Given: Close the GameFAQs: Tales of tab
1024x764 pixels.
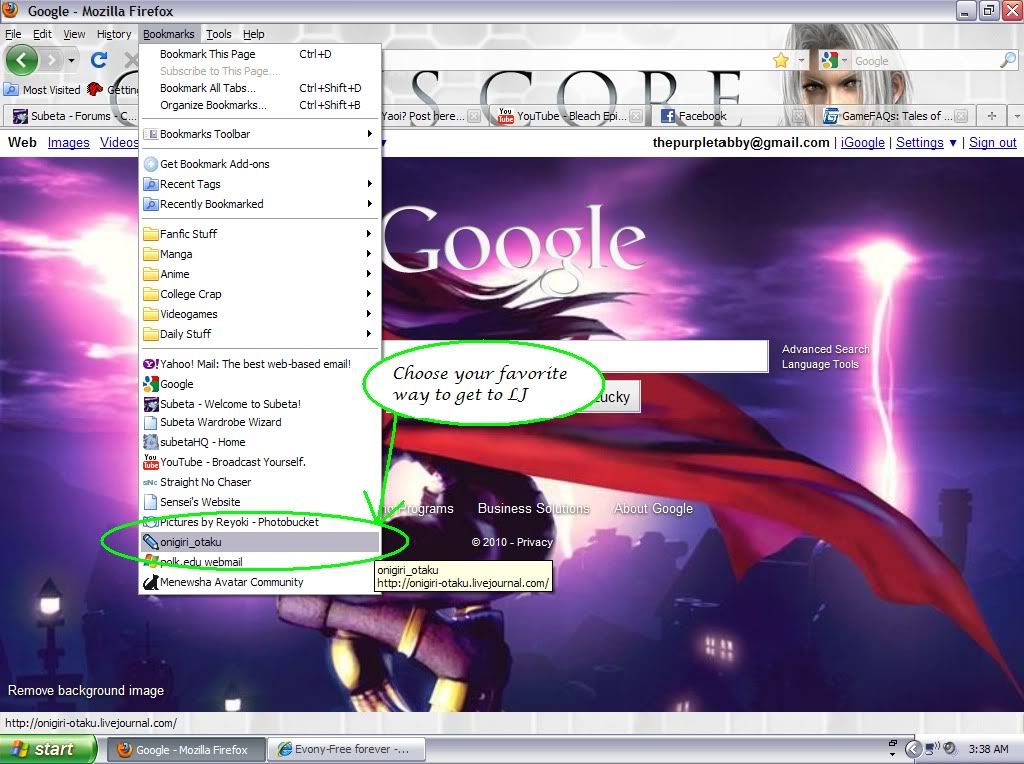Looking at the screenshot, I should (x=961, y=116).
